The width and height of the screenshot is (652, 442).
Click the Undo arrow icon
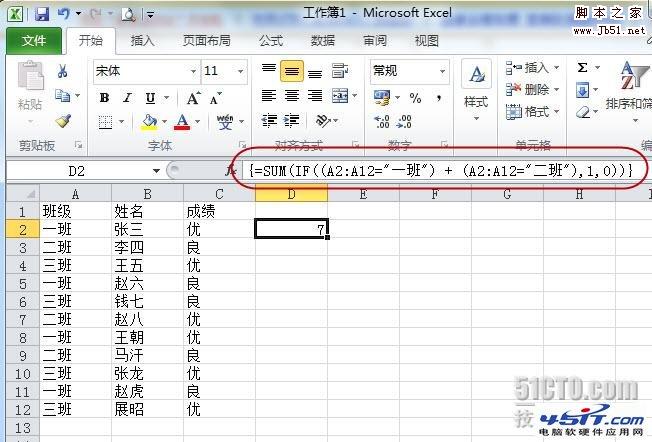coord(64,15)
